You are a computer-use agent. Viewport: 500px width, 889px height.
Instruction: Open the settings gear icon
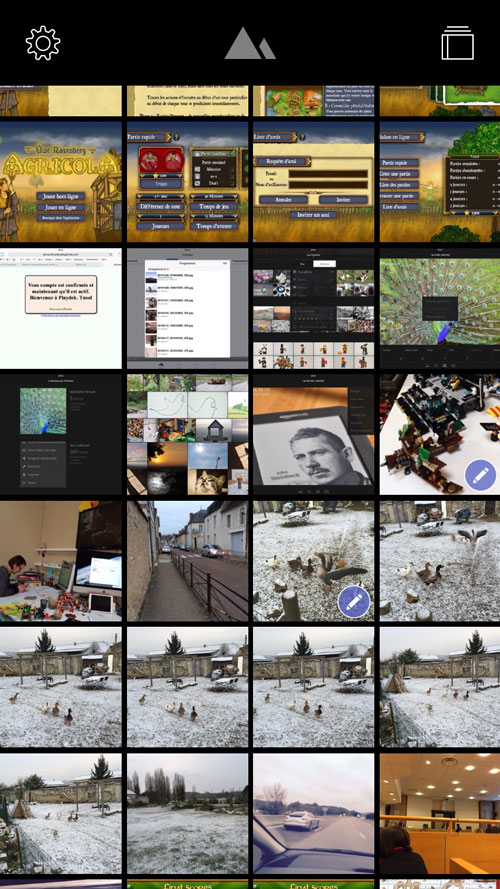coord(43,43)
